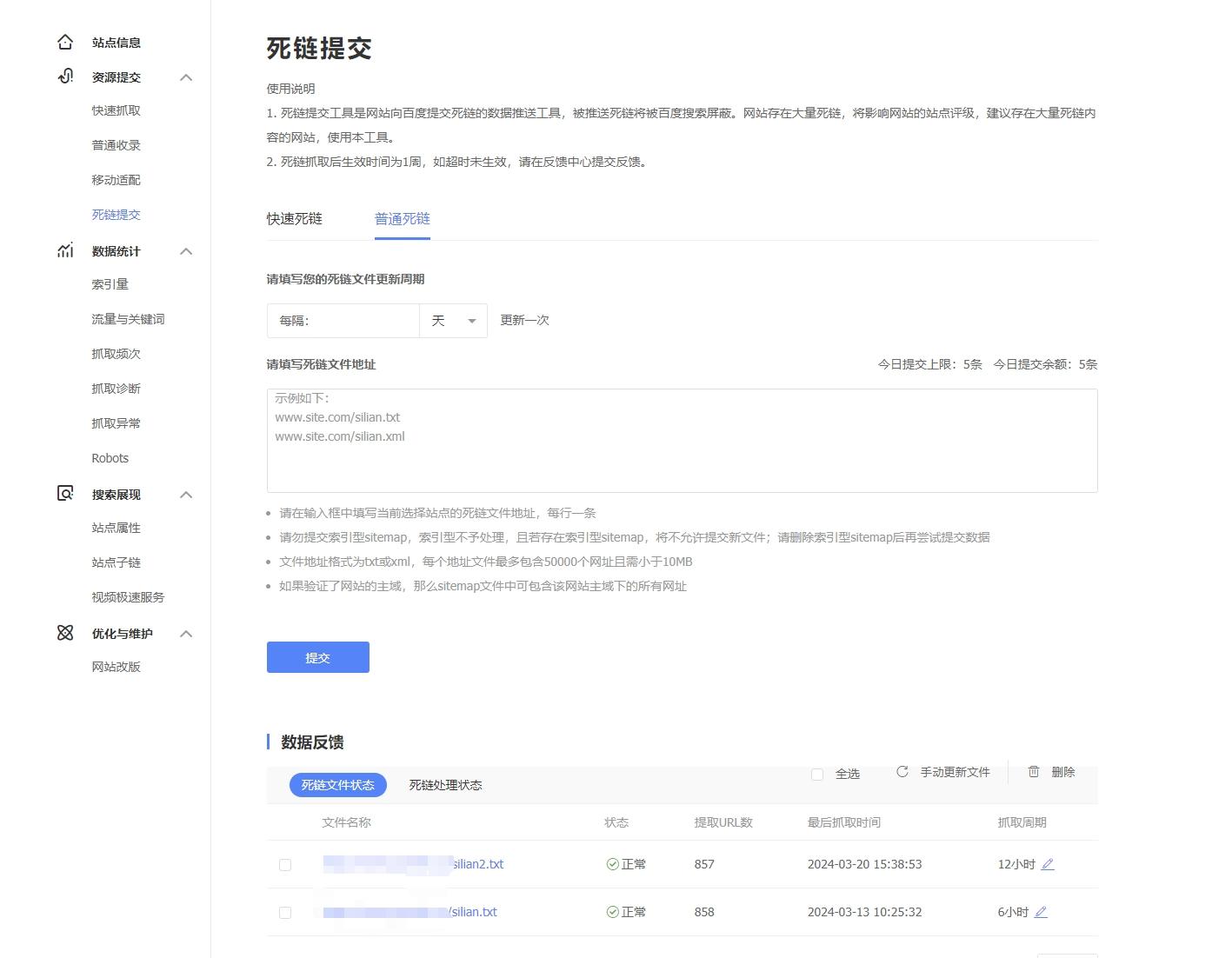Select the silian2.txt row checkbox
This screenshot has width=1232, height=958.
(285, 865)
